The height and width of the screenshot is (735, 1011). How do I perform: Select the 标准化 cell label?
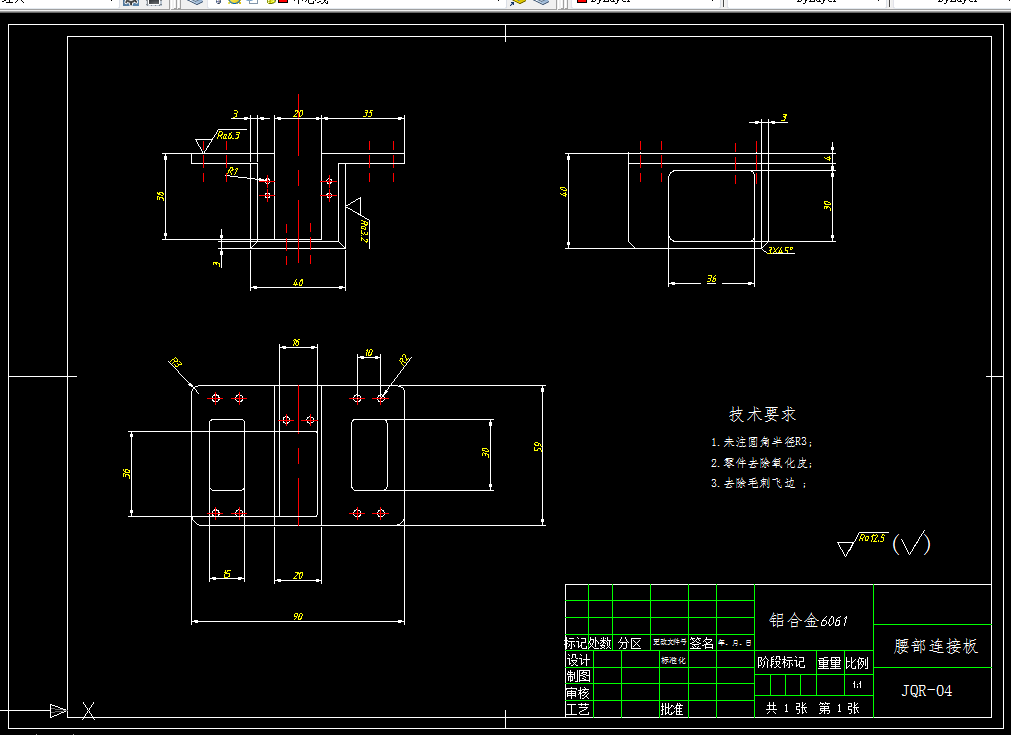673,660
